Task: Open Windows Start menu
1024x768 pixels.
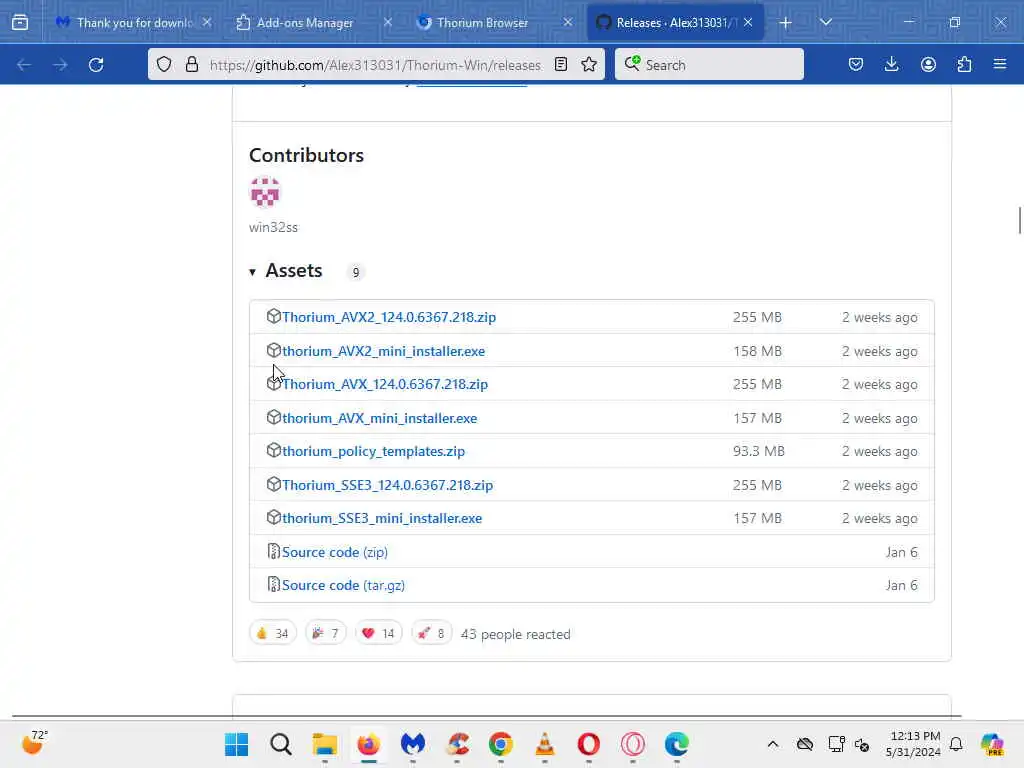Action: click(x=236, y=744)
